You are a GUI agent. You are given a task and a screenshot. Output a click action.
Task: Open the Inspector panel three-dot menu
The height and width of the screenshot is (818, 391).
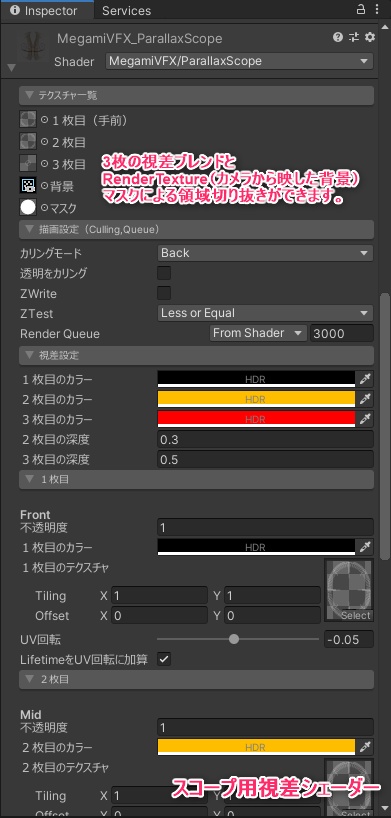tap(377, 10)
